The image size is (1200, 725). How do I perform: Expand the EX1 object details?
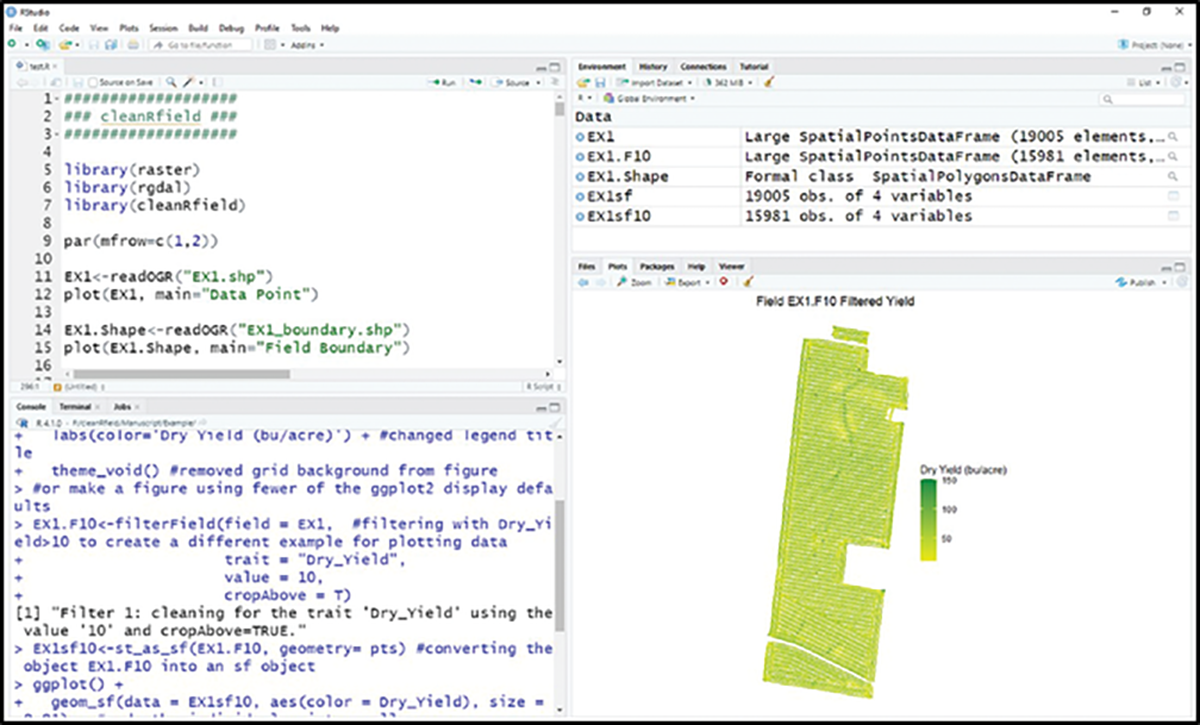tap(580, 138)
